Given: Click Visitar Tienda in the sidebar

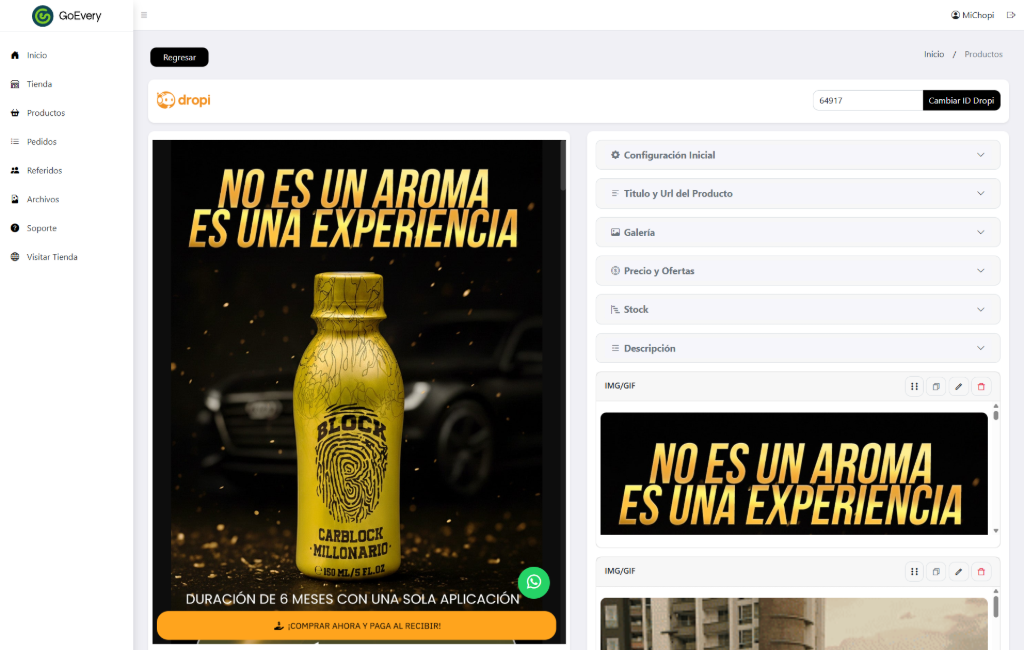Looking at the screenshot, I should click(x=52, y=257).
